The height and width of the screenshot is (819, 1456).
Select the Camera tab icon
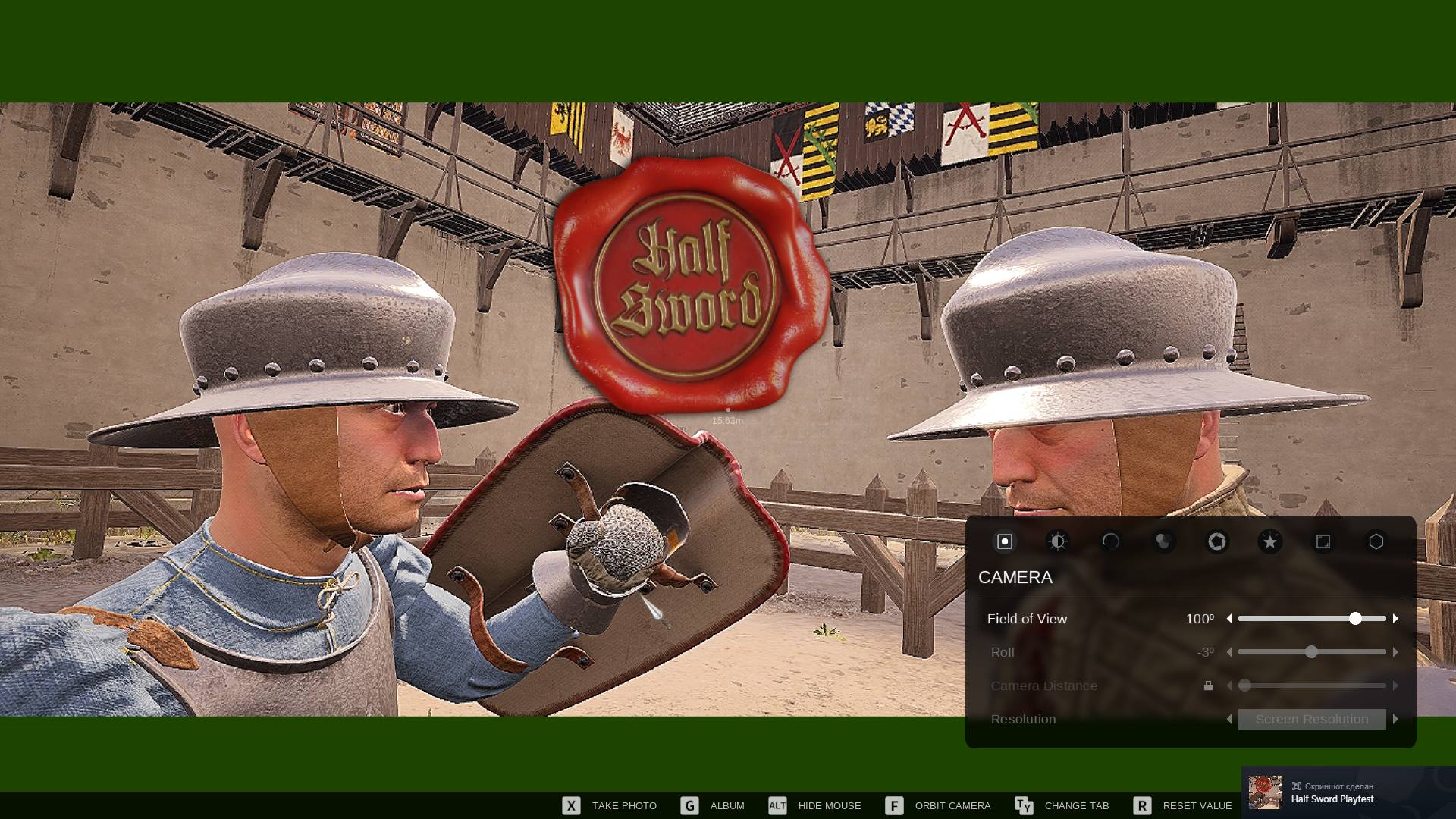tap(1005, 541)
